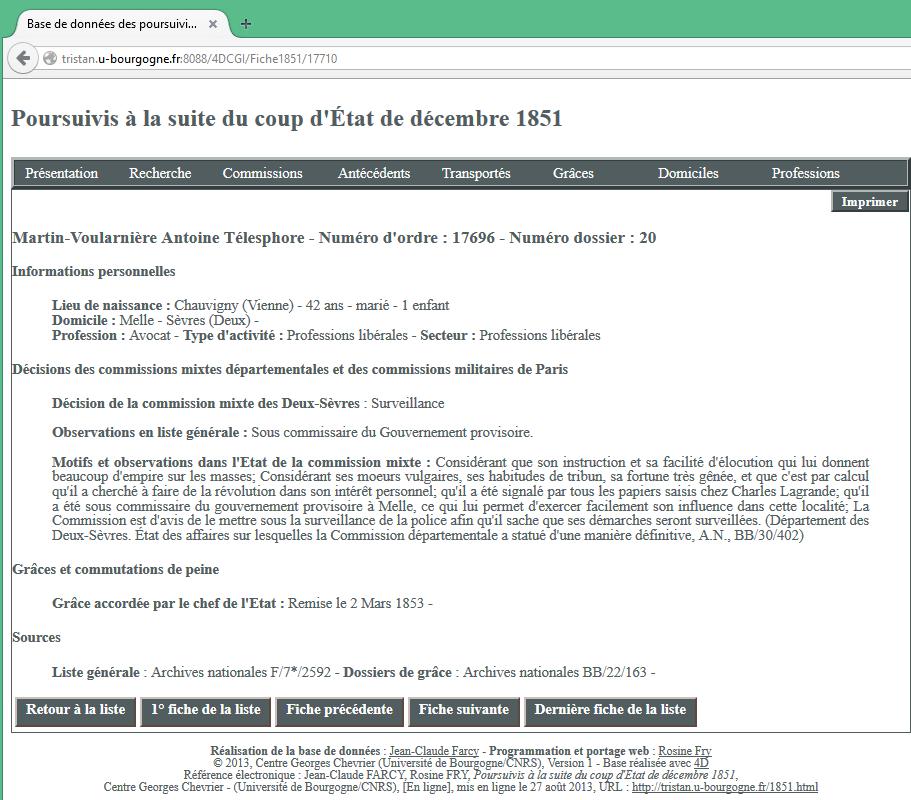Open the Grâces menu item
This screenshot has height=800, width=911.
(x=573, y=173)
